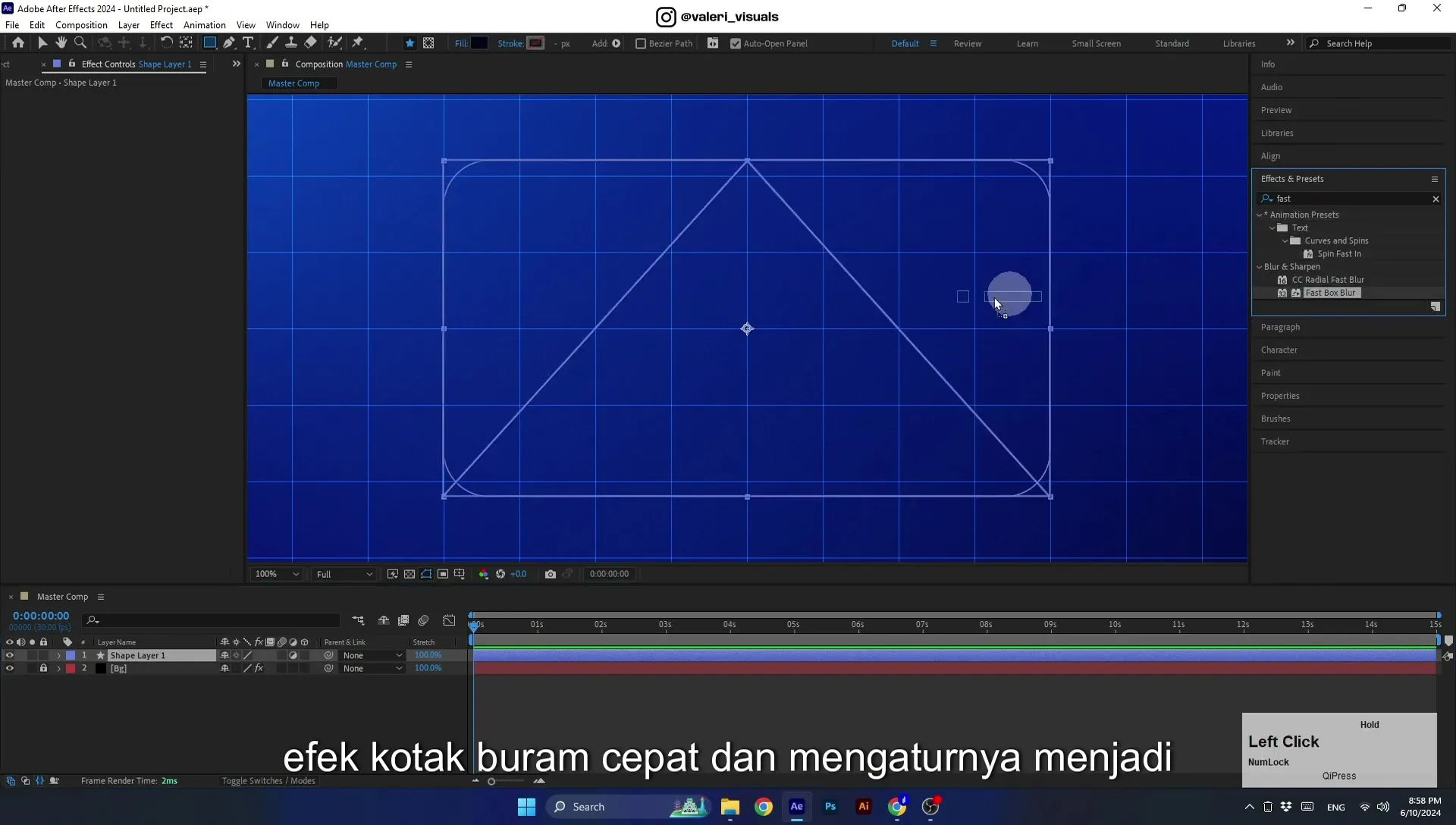The height and width of the screenshot is (825, 1456).
Task: Open the Tracker panel
Action: [1275, 442]
